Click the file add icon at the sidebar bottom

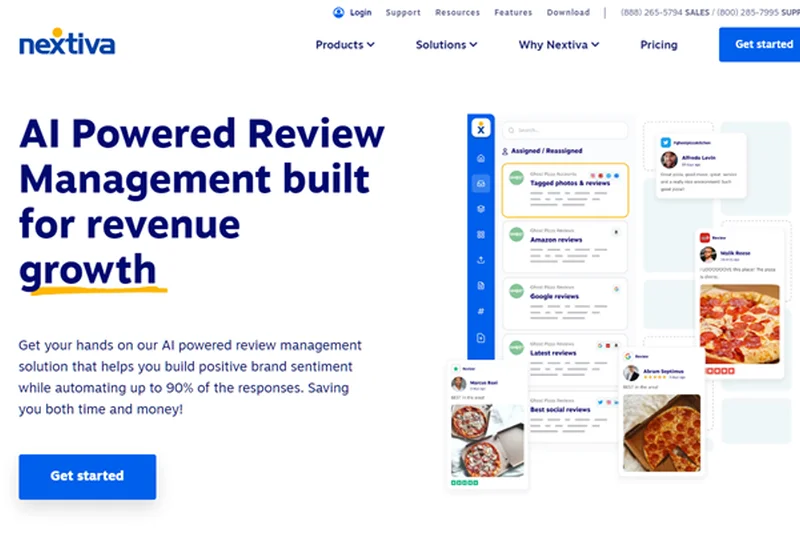(x=481, y=338)
